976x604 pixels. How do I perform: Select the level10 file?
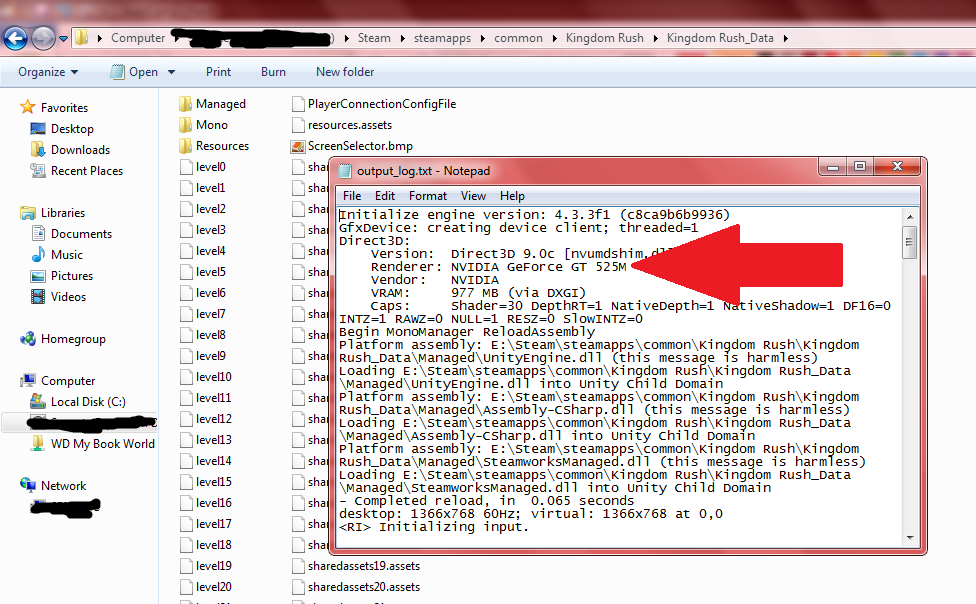click(x=206, y=377)
